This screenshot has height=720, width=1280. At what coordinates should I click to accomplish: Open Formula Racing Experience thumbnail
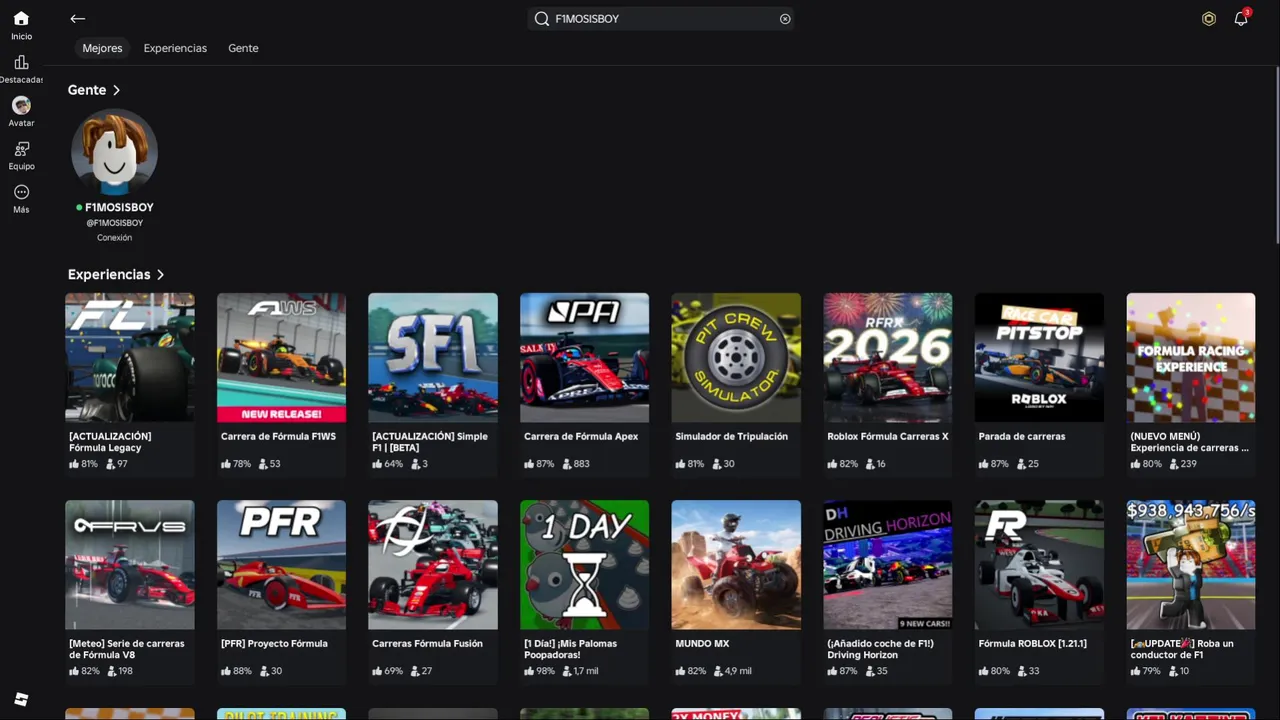point(1191,357)
